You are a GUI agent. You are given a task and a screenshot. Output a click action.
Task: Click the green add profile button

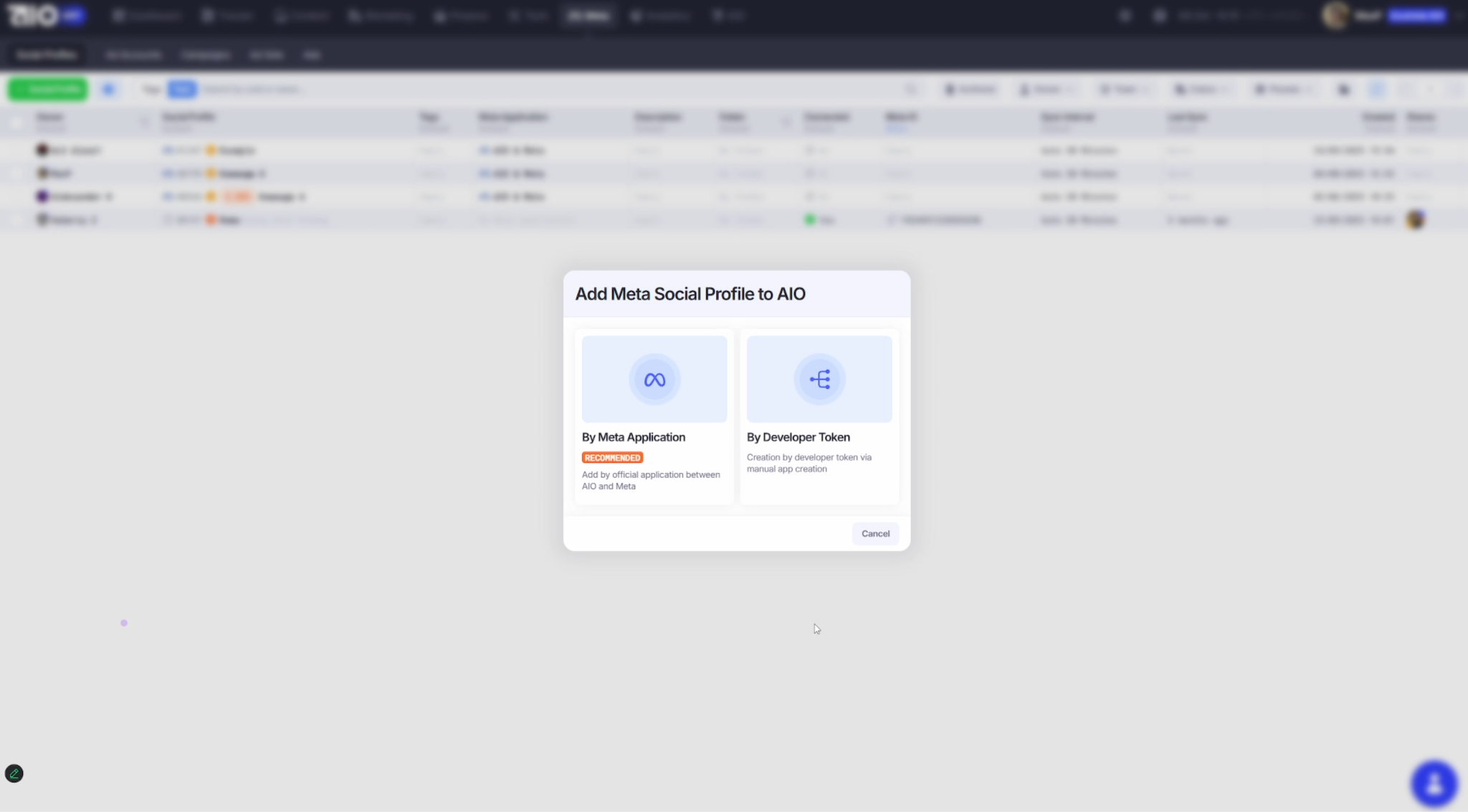pyautogui.click(x=48, y=90)
